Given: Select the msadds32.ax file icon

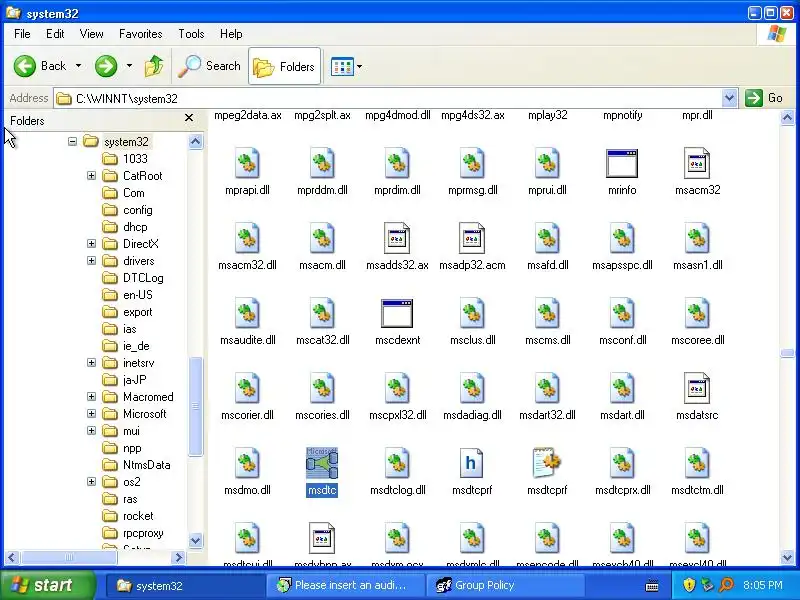Looking at the screenshot, I should click(397, 238).
